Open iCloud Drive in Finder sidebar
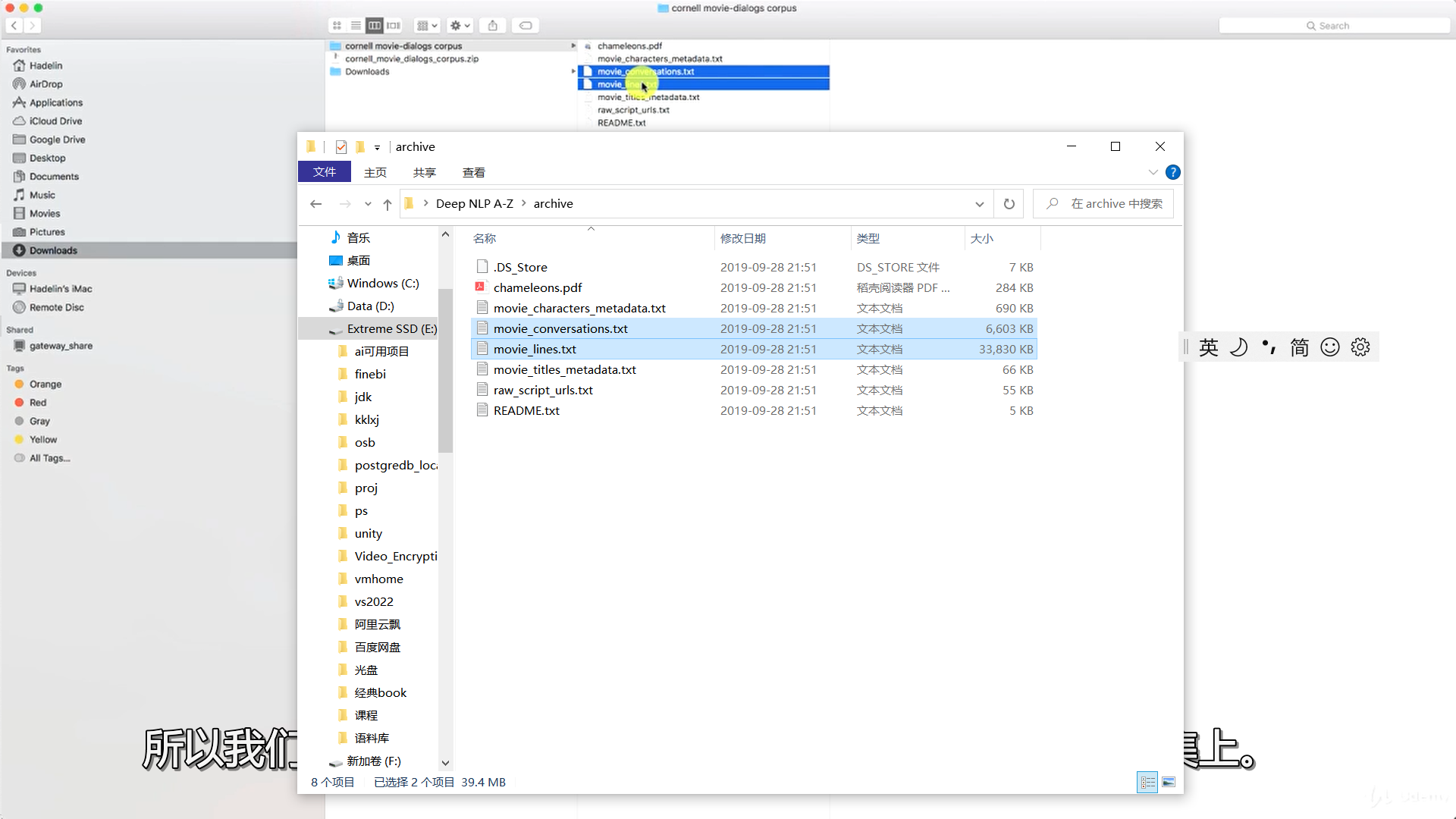1456x819 pixels. coord(55,121)
